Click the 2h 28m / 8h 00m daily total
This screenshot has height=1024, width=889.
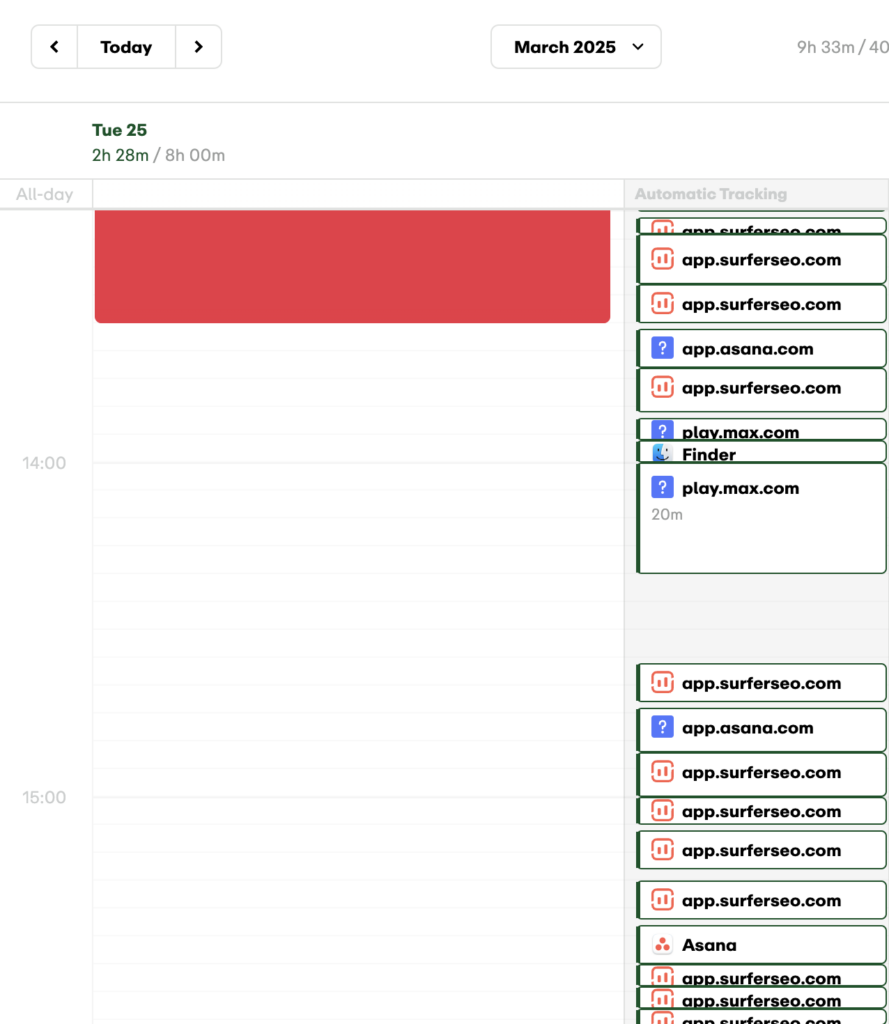coord(158,155)
